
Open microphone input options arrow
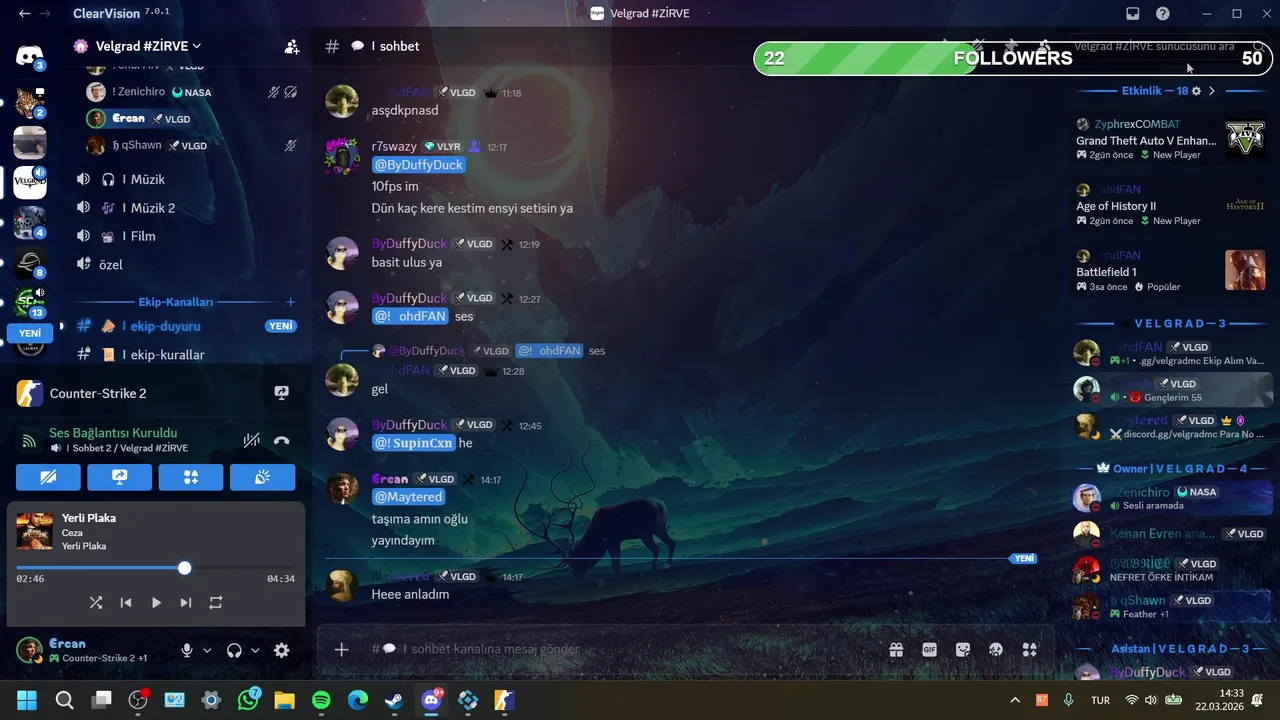tap(207, 650)
